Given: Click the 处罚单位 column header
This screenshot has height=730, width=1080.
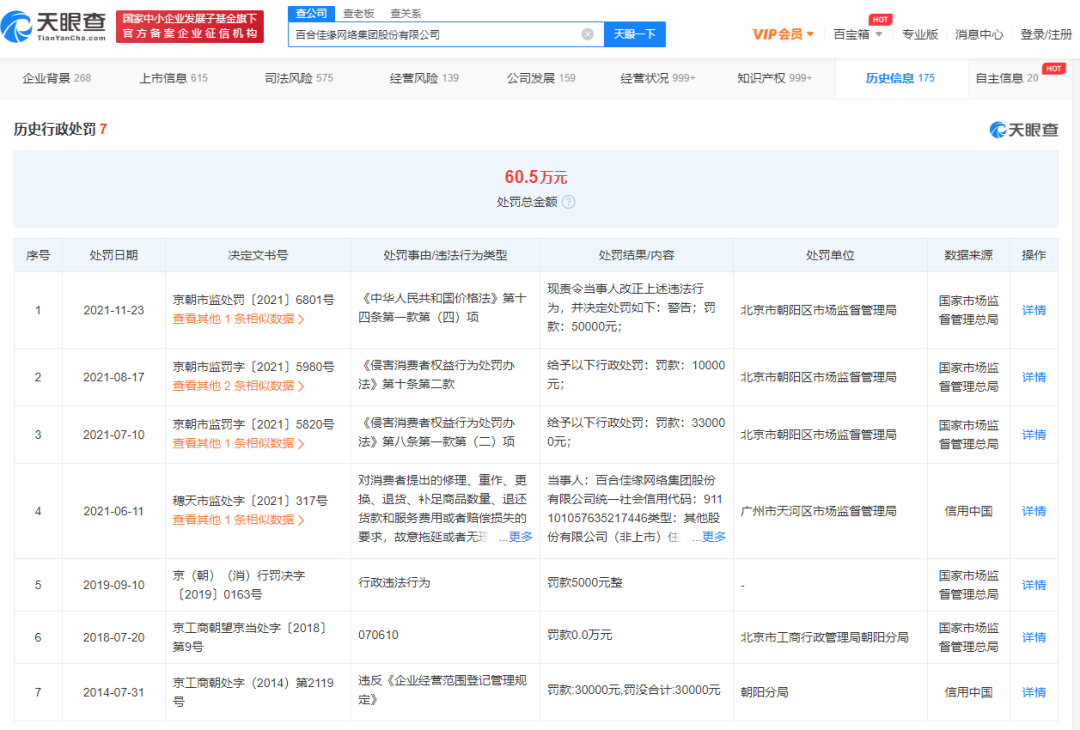Looking at the screenshot, I should point(830,256).
